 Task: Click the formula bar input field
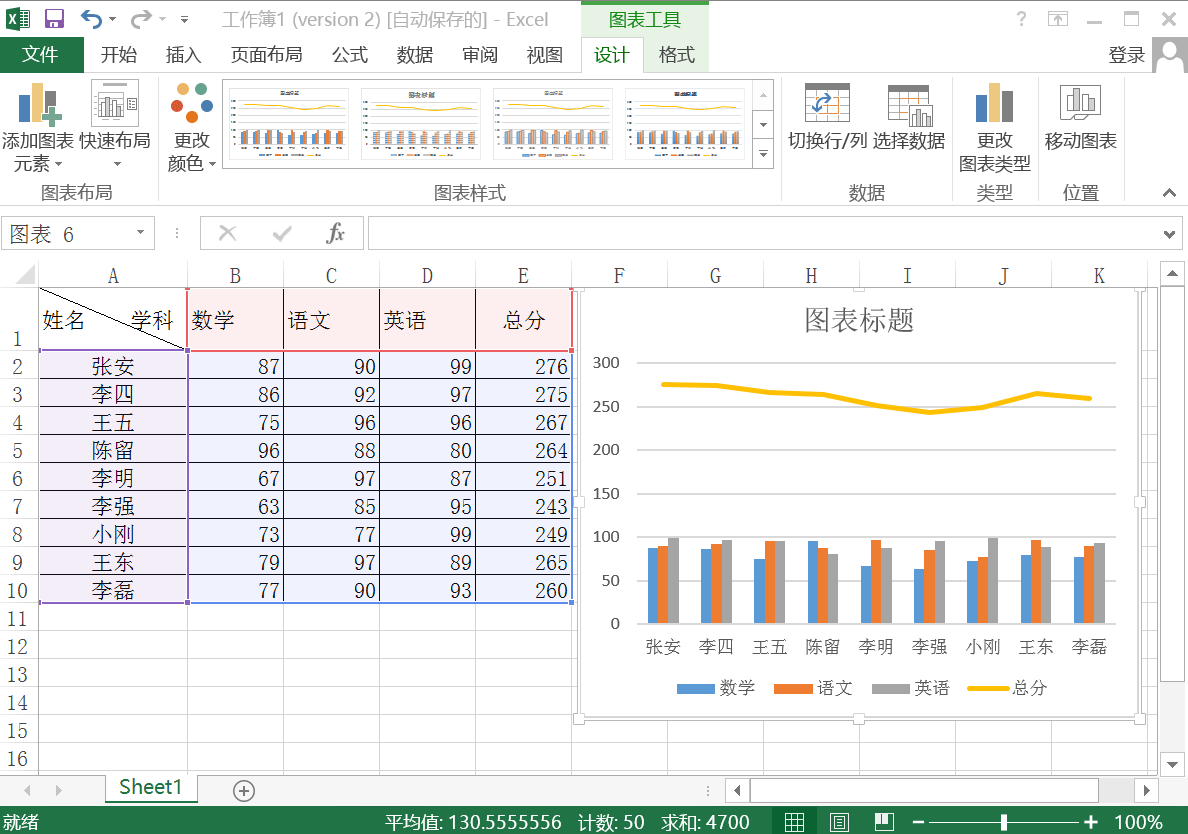(764, 233)
